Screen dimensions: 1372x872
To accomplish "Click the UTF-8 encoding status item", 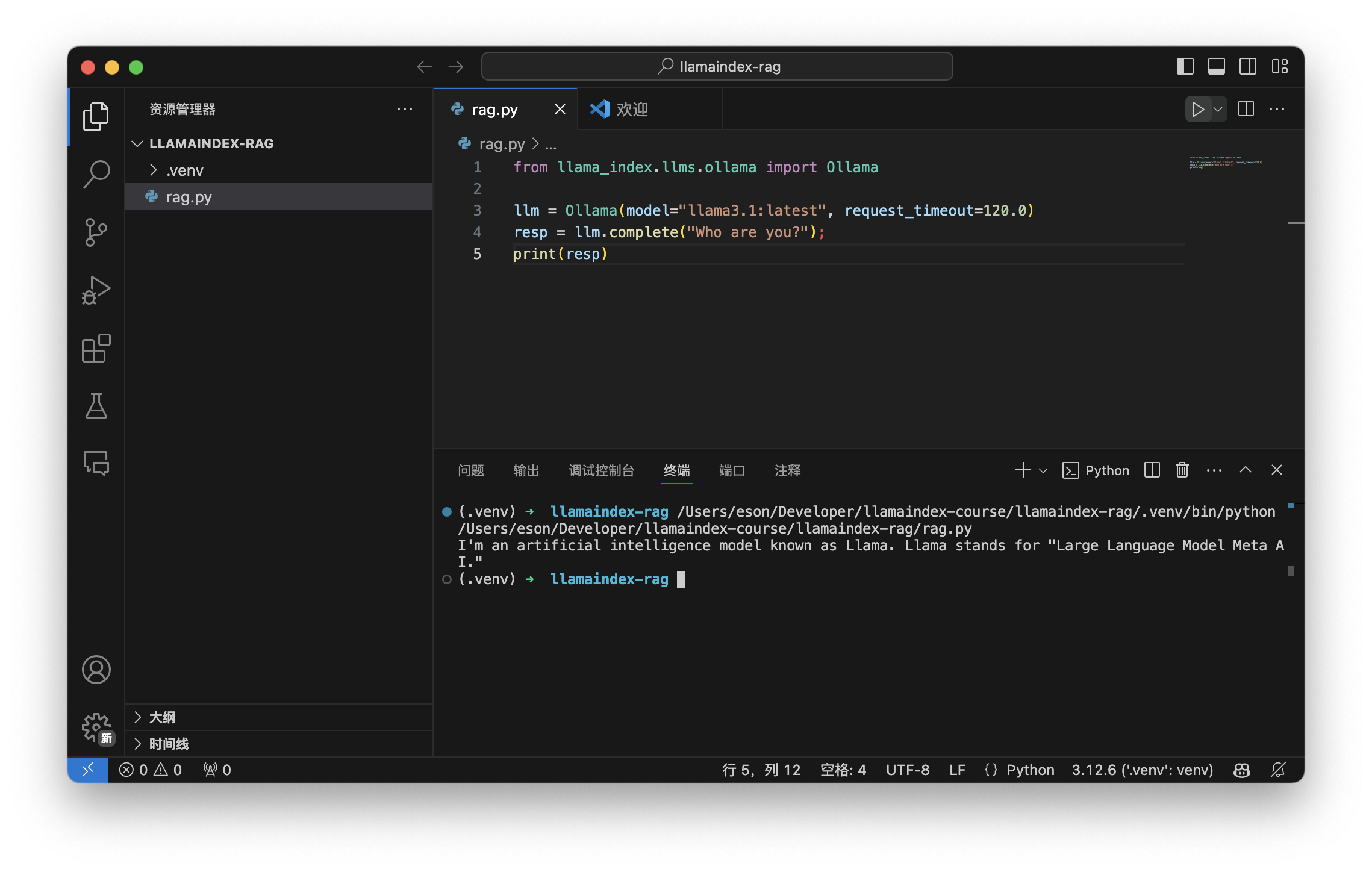I will (x=907, y=770).
